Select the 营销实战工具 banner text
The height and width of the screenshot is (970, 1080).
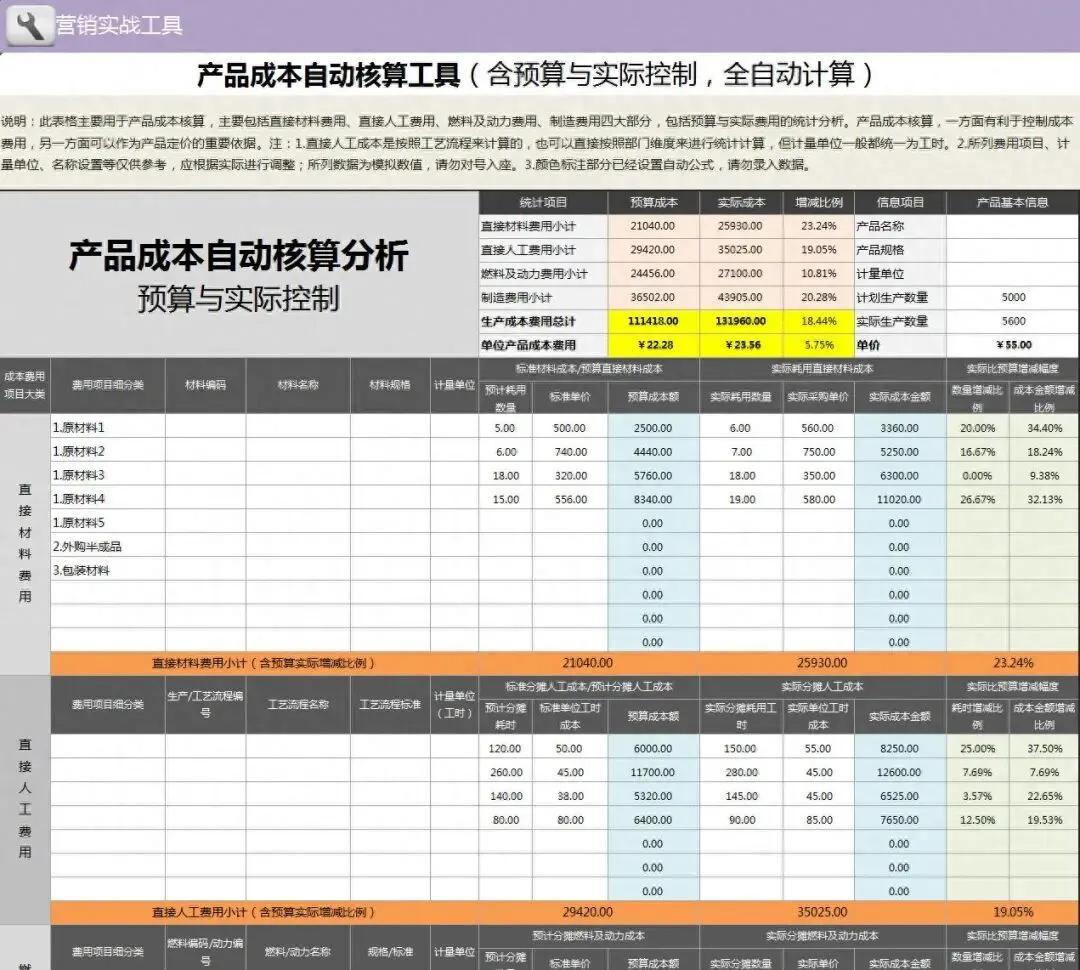[x=119, y=25]
